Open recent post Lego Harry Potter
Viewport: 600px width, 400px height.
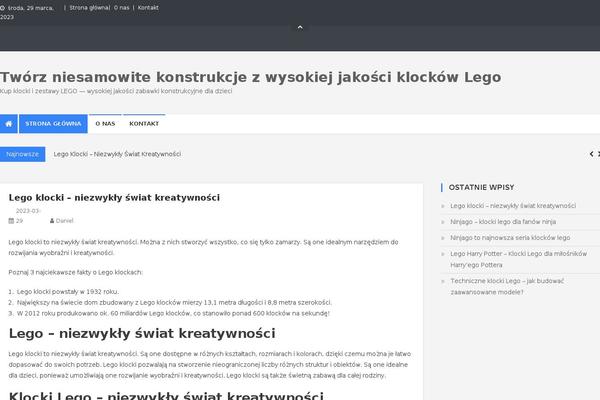click(518, 259)
